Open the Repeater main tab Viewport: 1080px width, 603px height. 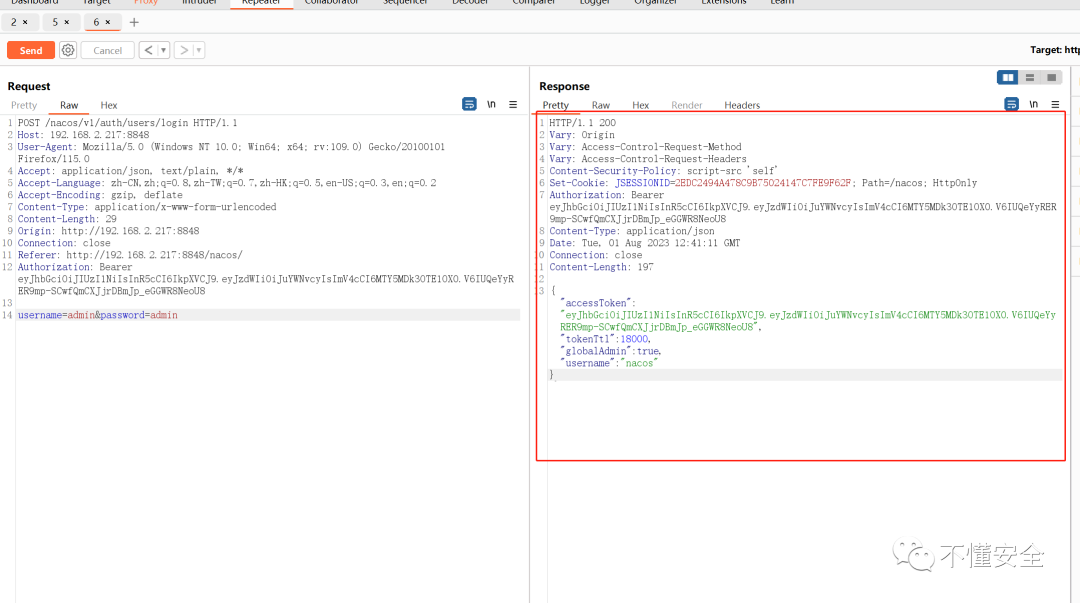click(261, 3)
